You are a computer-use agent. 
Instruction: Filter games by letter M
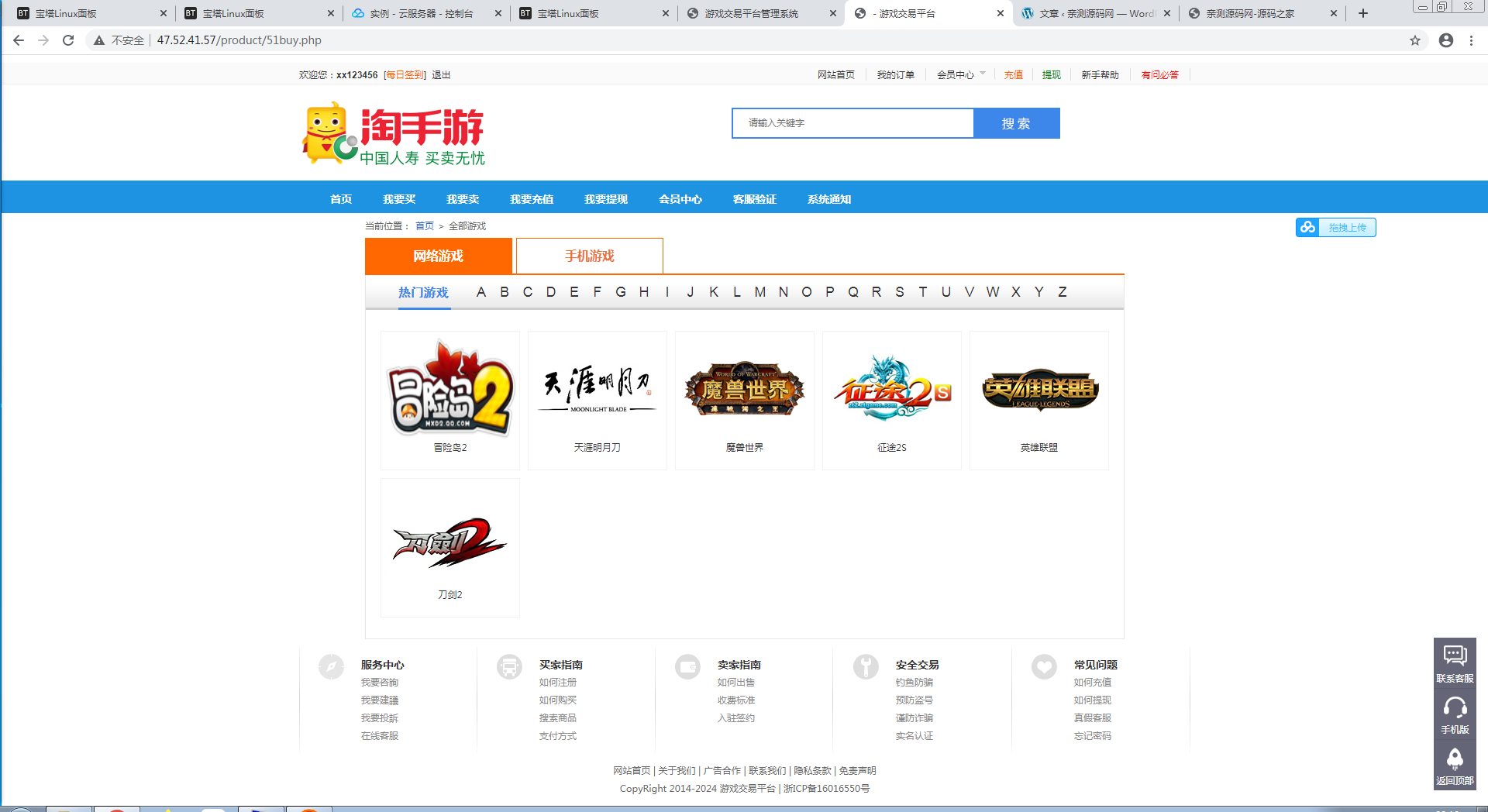[x=760, y=292]
